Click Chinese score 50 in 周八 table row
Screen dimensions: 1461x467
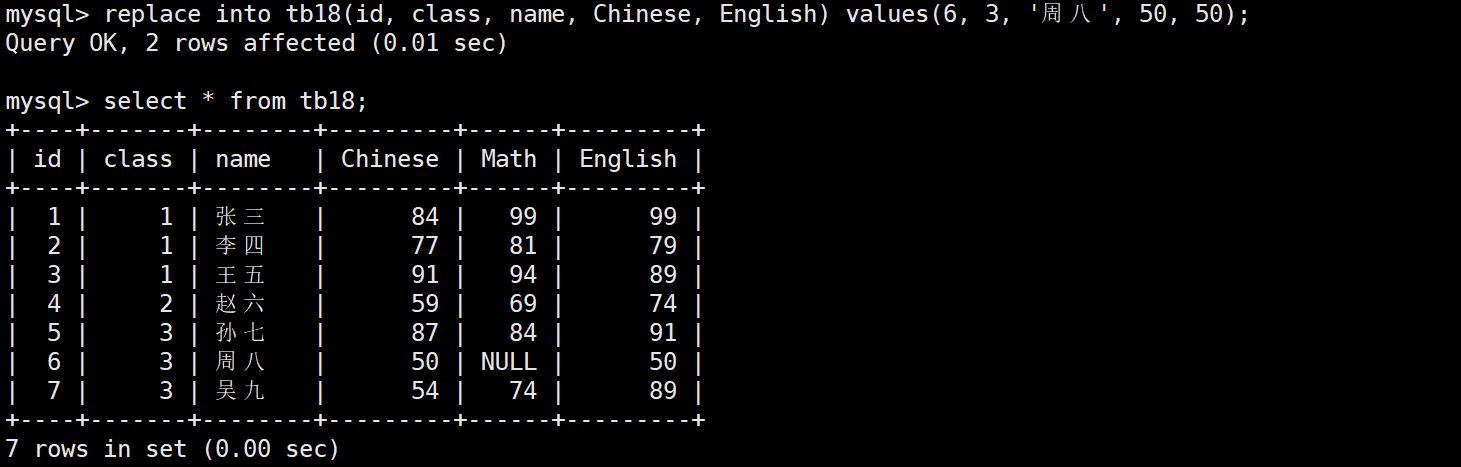[425, 362]
